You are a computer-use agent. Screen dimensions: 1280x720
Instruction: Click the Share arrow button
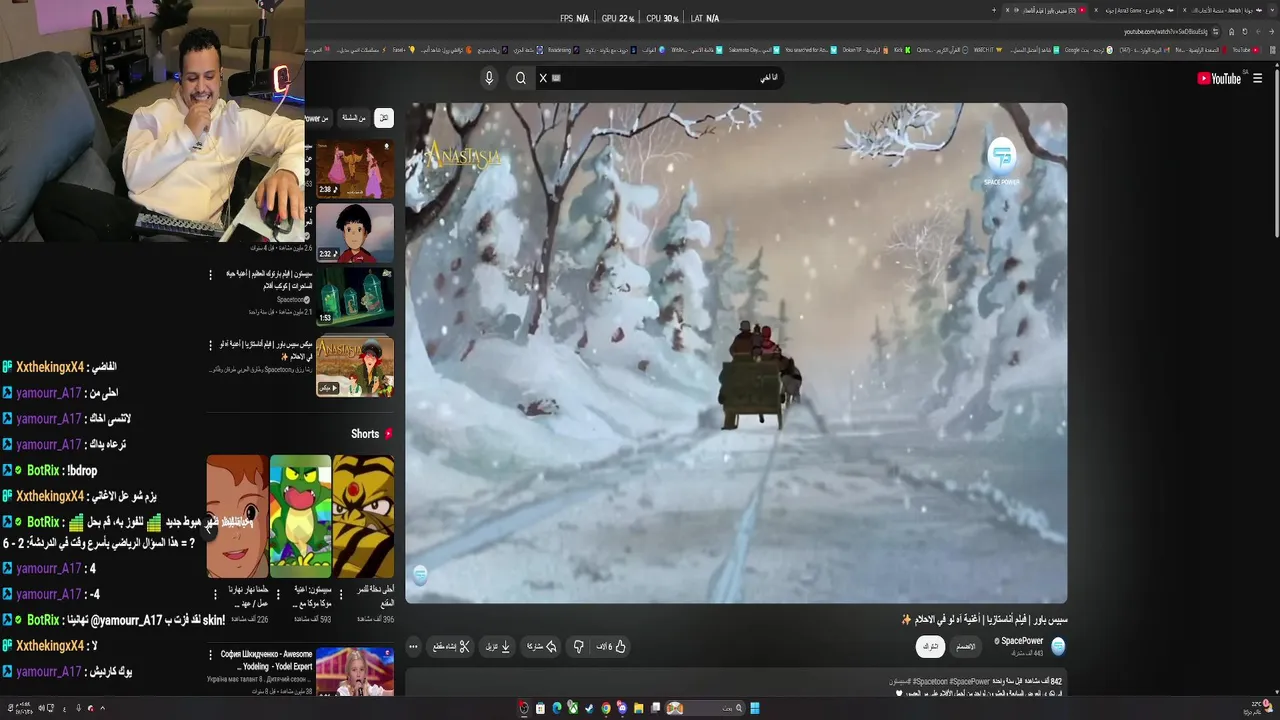(542, 647)
